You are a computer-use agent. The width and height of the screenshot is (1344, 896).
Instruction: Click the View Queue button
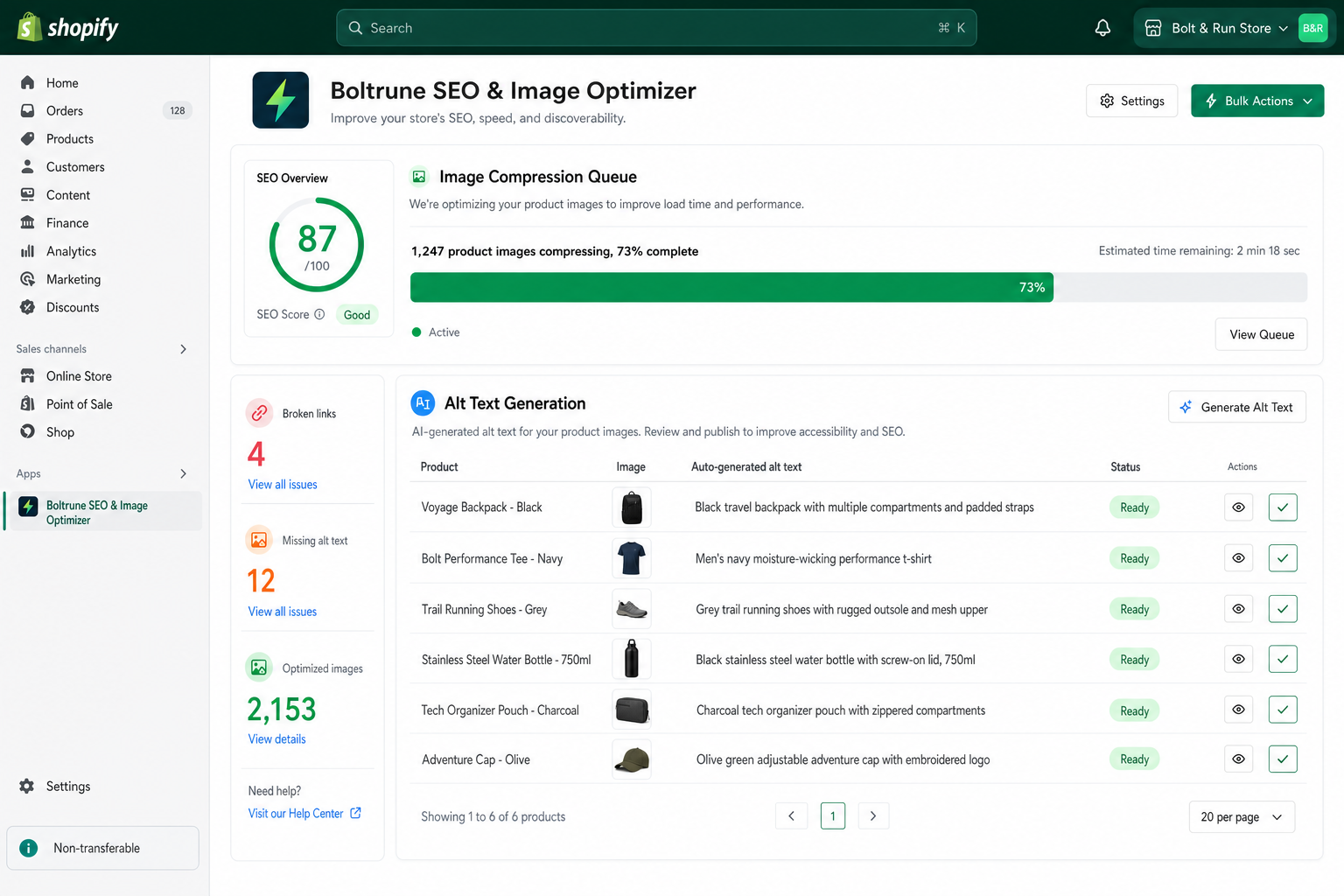click(1261, 334)
